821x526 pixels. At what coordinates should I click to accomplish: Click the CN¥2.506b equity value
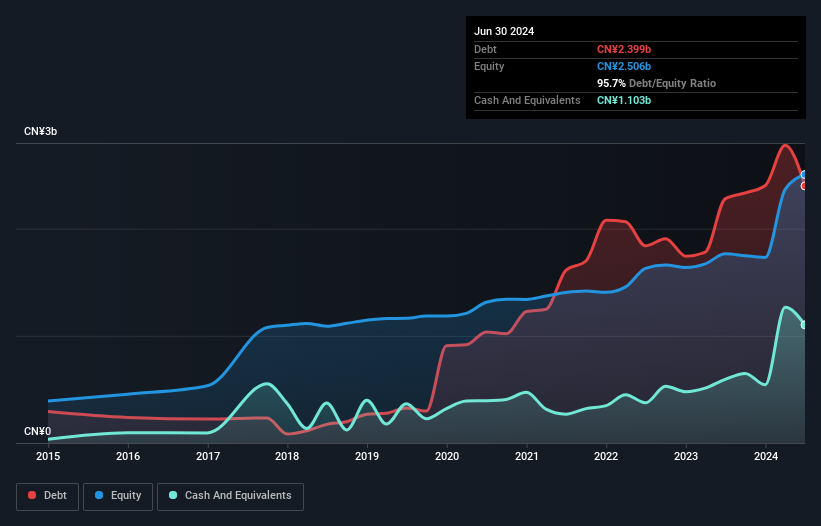pos(624,66)
